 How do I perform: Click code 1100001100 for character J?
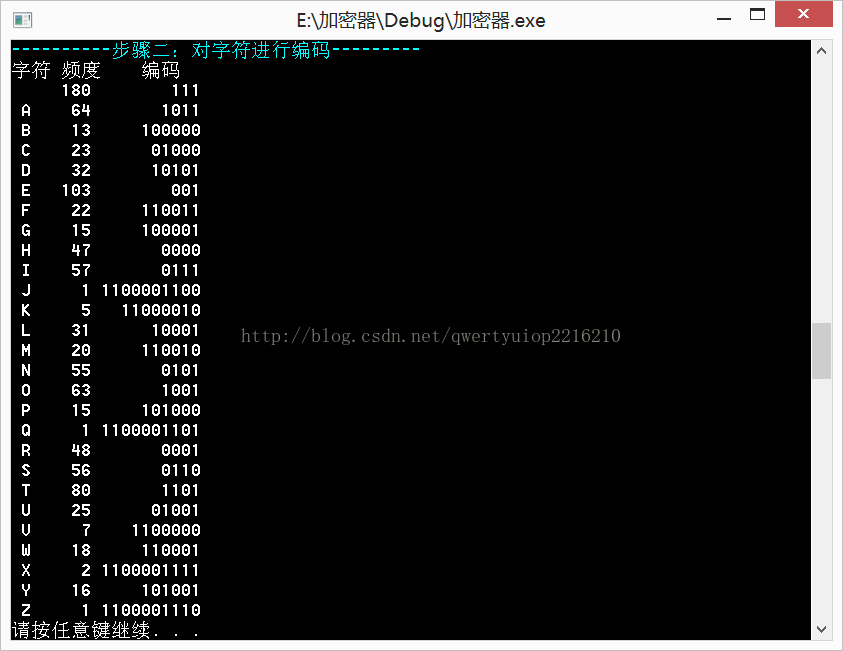tap(151, 290)
